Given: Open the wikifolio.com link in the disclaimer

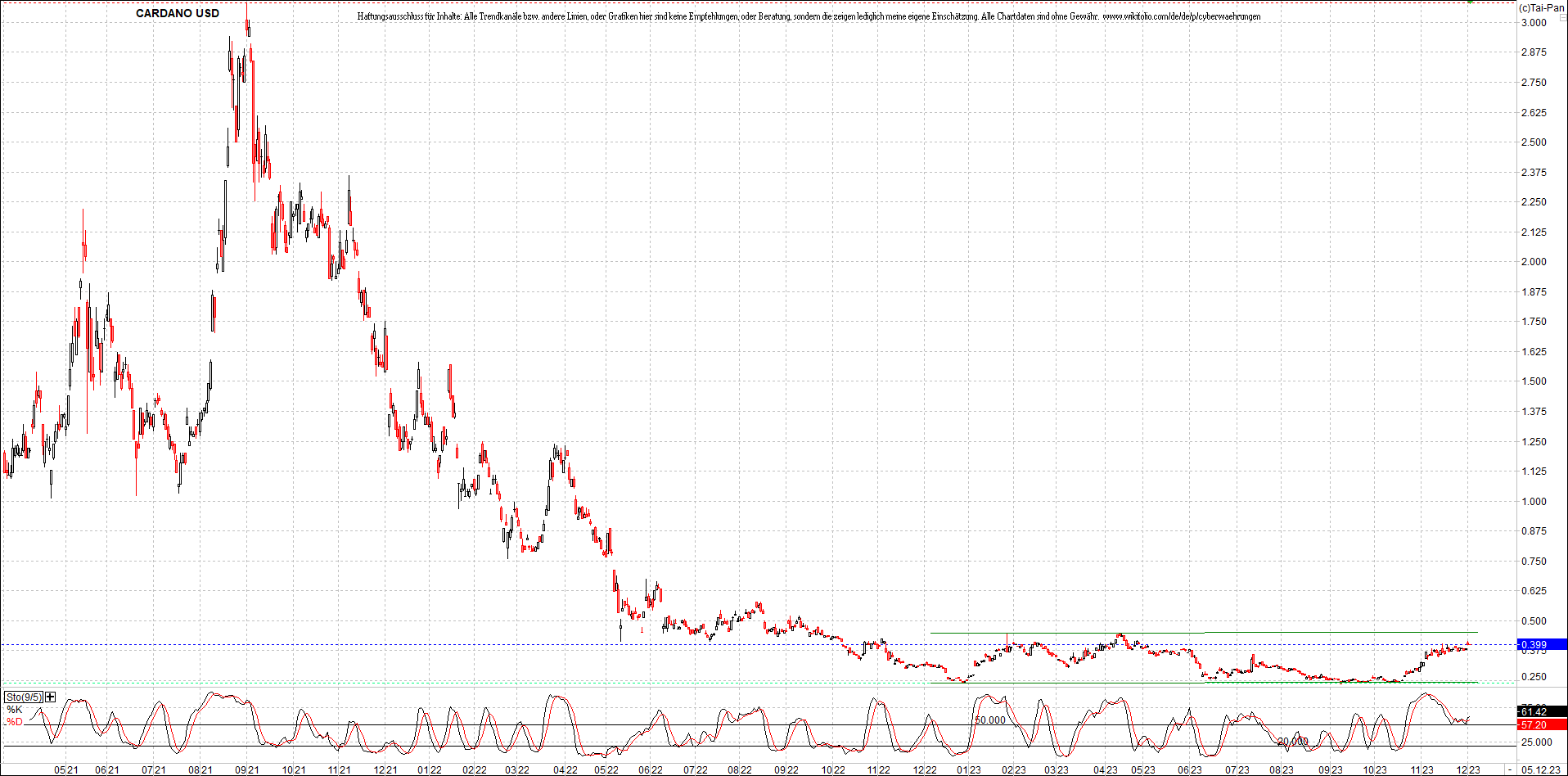Looking at the screenshot, I should (1181, 16).
